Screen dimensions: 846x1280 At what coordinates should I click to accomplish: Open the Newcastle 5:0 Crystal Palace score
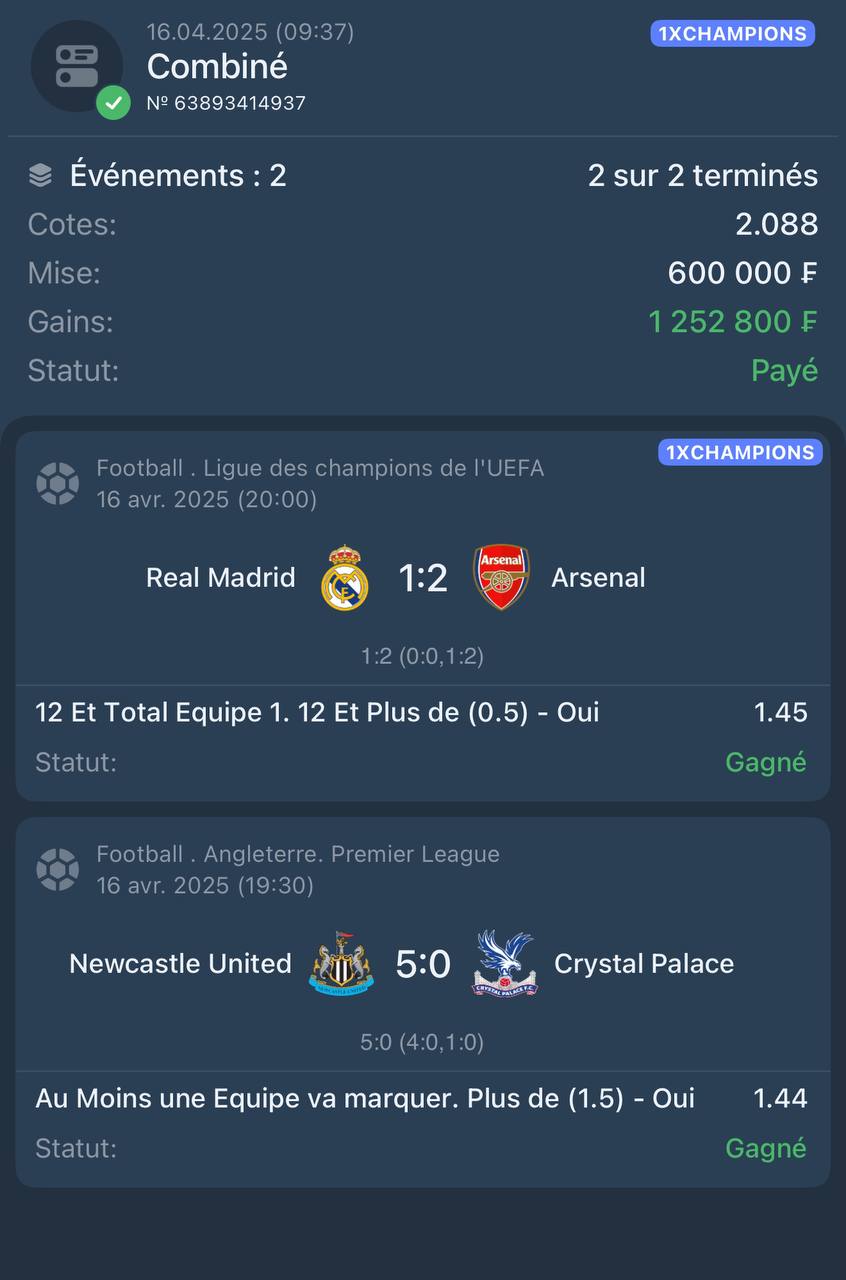(423, 964)
